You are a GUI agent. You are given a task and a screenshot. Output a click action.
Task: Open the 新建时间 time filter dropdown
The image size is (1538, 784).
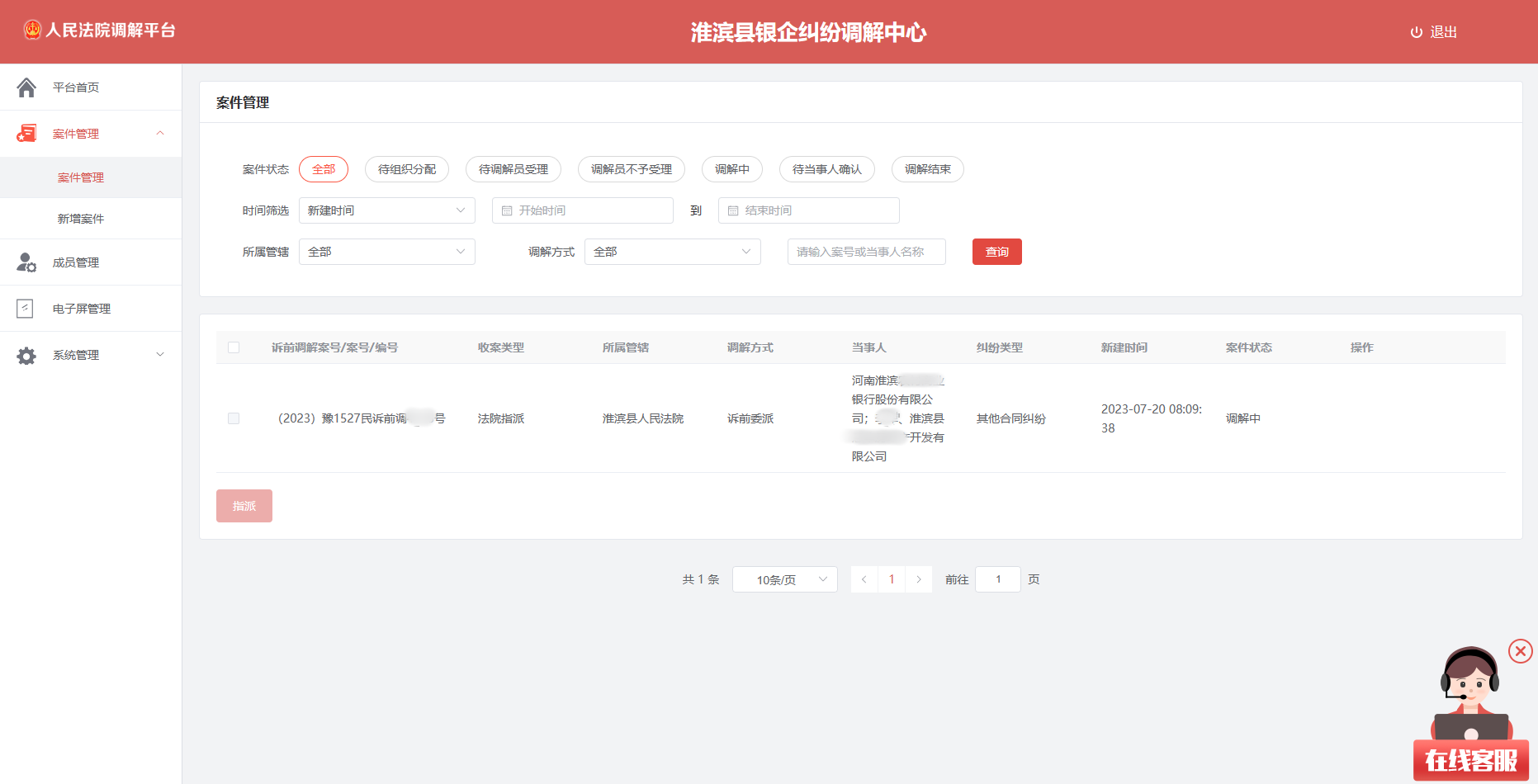coord(387,210)
